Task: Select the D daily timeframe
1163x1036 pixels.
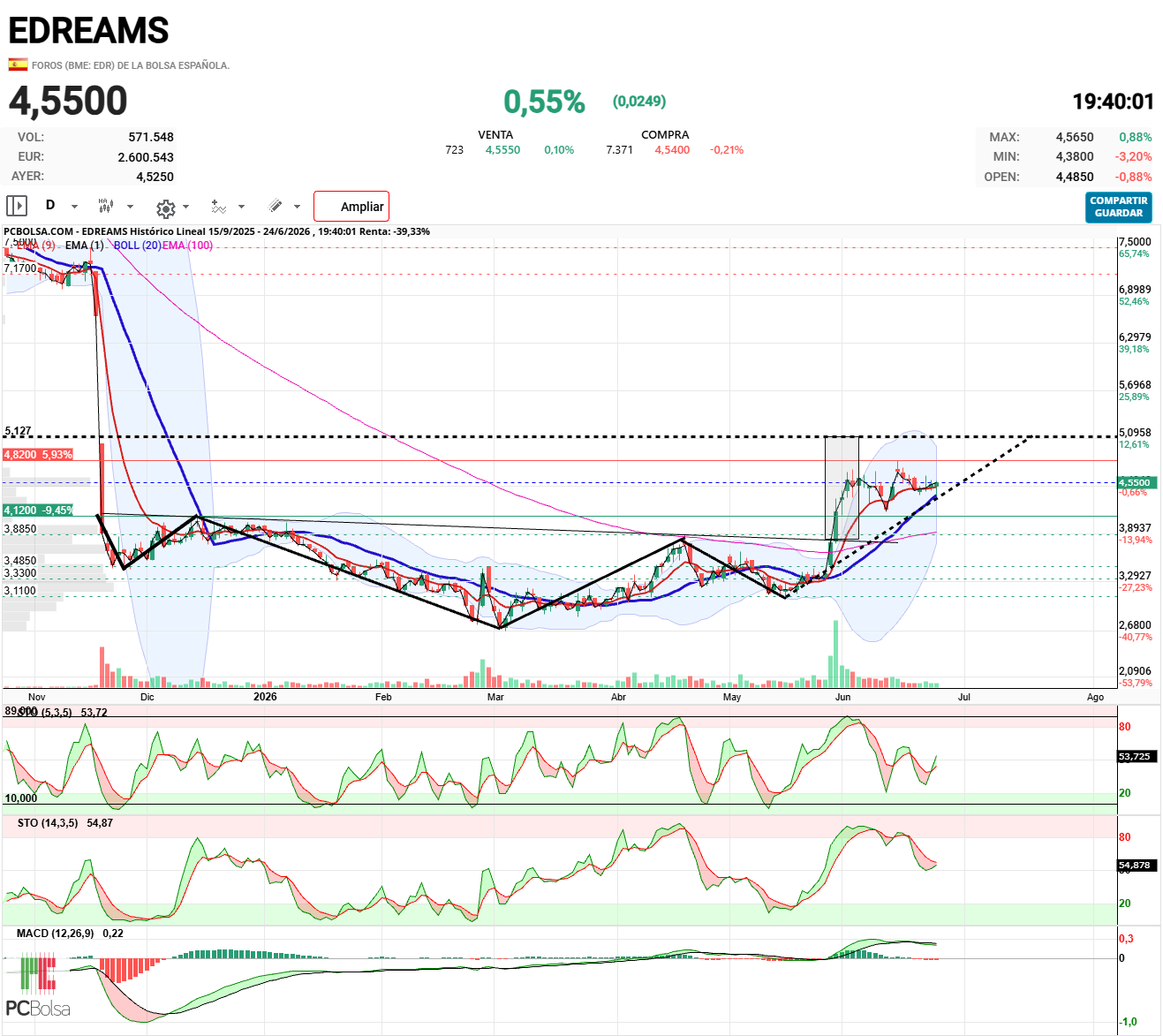Action: (x=50, y=205)
